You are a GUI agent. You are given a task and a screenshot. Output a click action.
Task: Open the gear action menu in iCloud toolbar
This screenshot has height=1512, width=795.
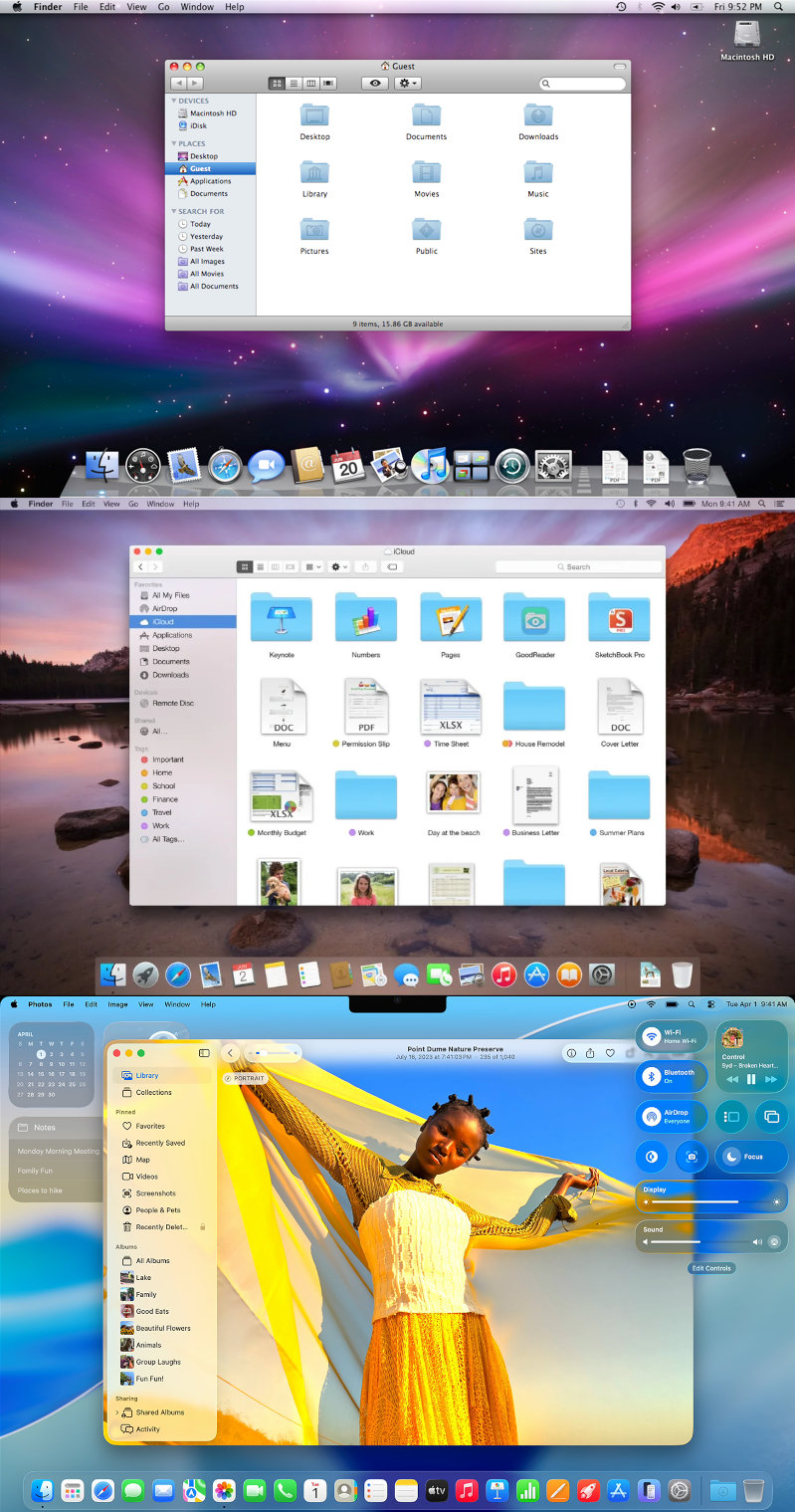pyautogui.click(x=339, y=566)
